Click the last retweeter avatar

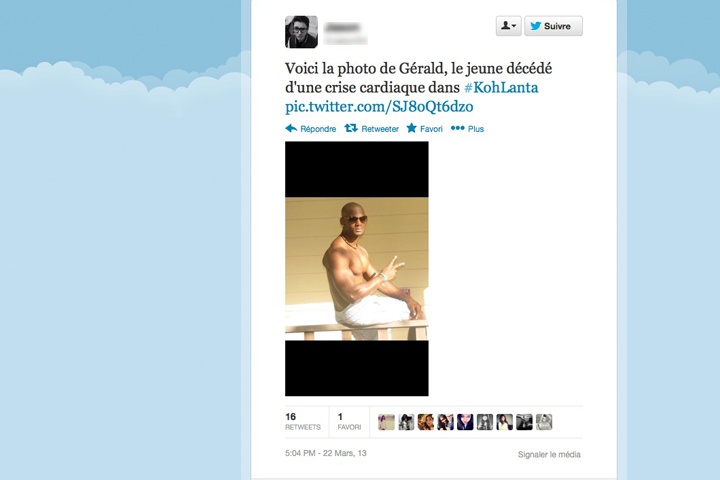544,422
